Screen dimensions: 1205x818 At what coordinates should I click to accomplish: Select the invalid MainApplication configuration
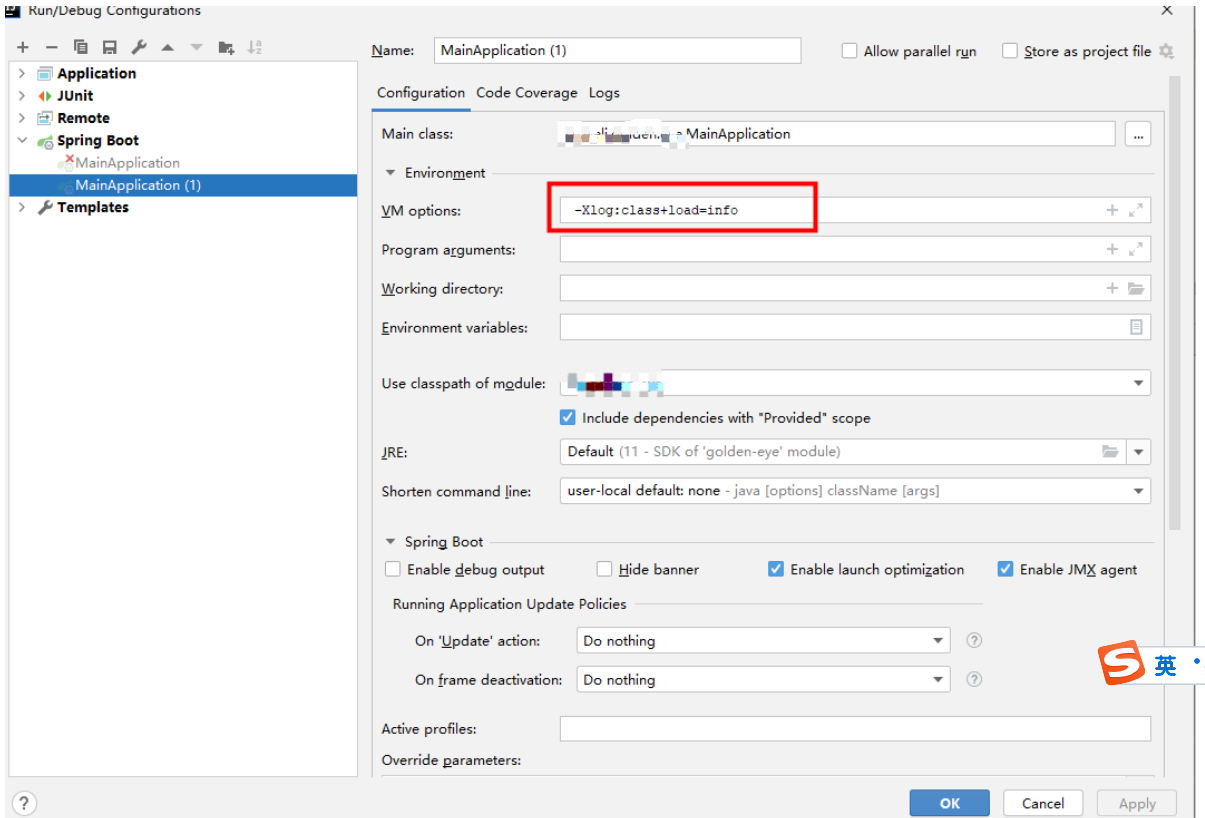pyautogui.click(x=128, y=162)
